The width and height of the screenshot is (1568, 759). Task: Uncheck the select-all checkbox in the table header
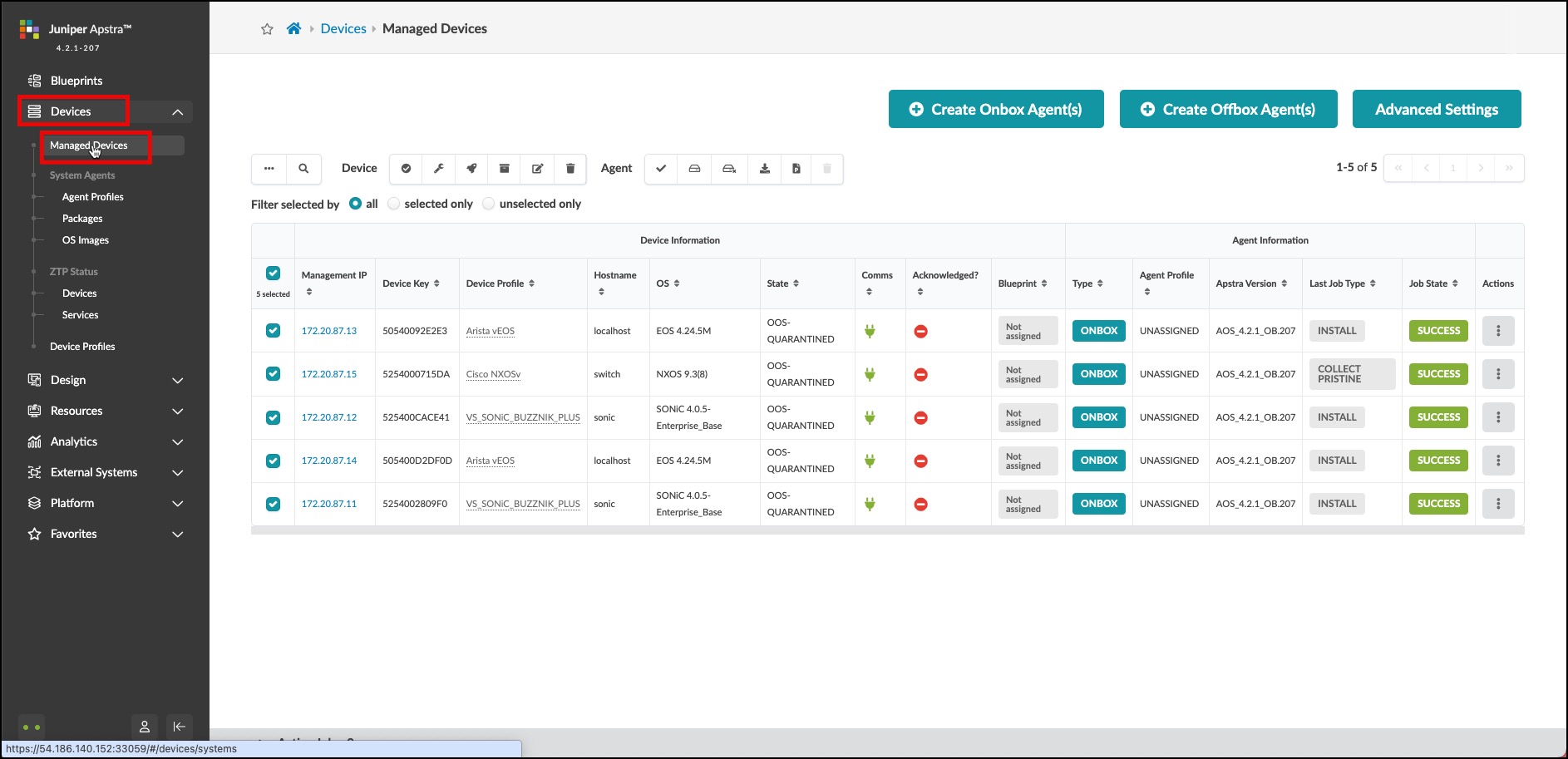tap(273, 273)
